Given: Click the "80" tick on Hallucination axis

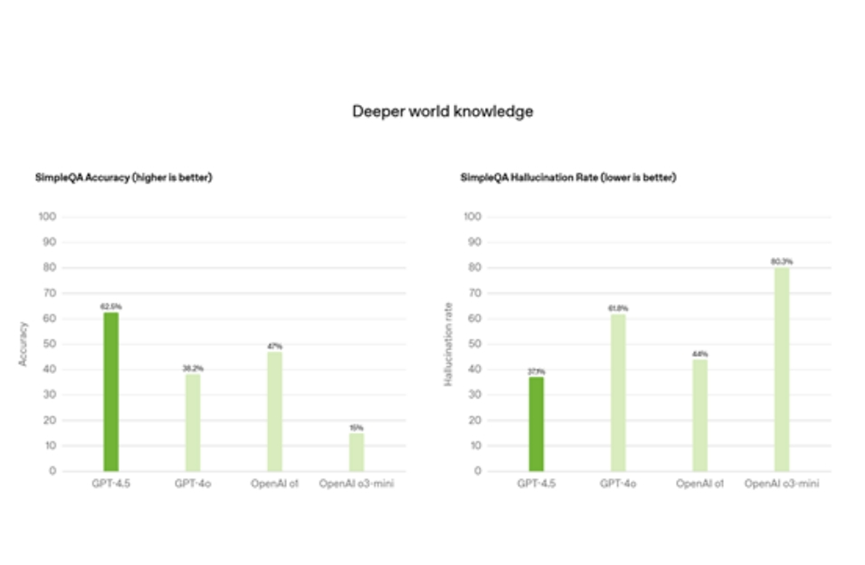Looking at the screenshot, I should 475,268.
